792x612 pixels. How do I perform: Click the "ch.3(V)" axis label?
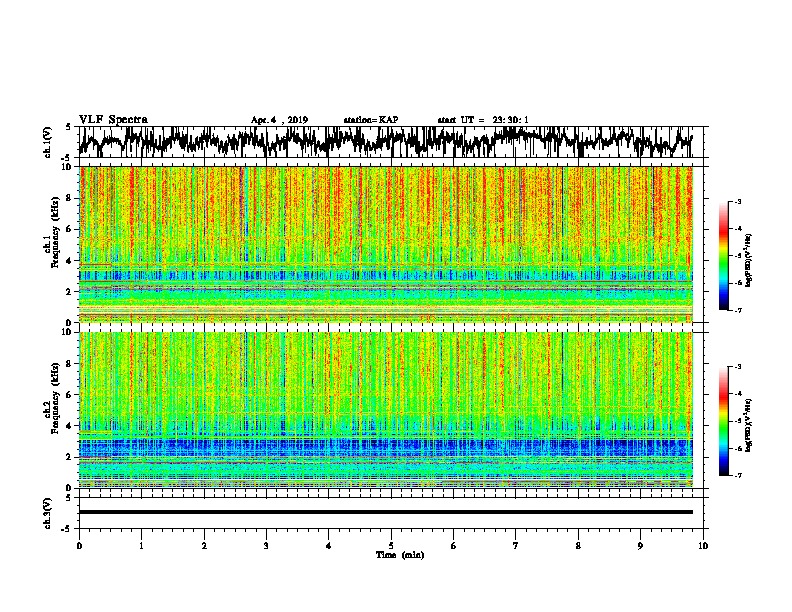[x=48, y=513]
